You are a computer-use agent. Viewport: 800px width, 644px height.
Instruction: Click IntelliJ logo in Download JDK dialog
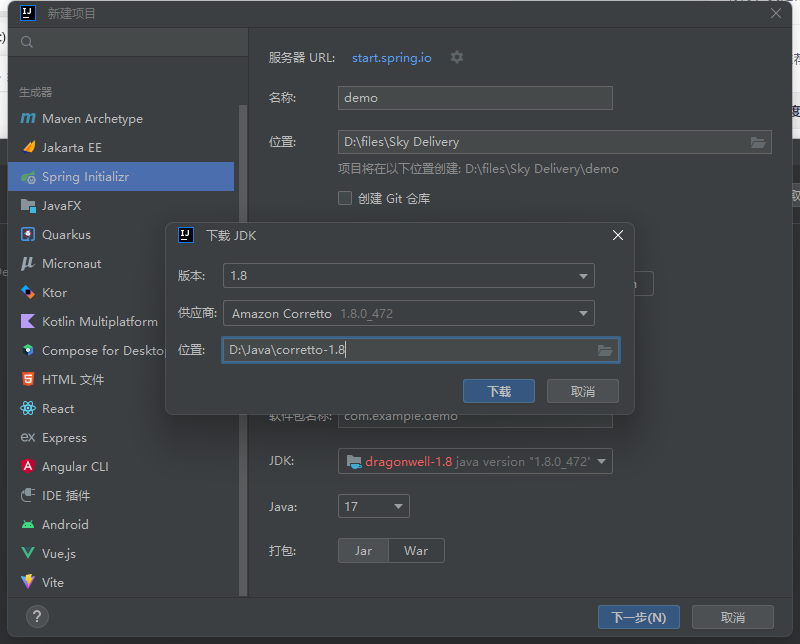click(186, 235)
